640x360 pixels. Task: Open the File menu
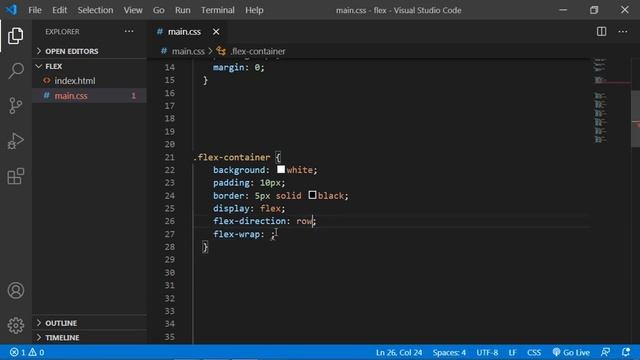tap(35, 10)
